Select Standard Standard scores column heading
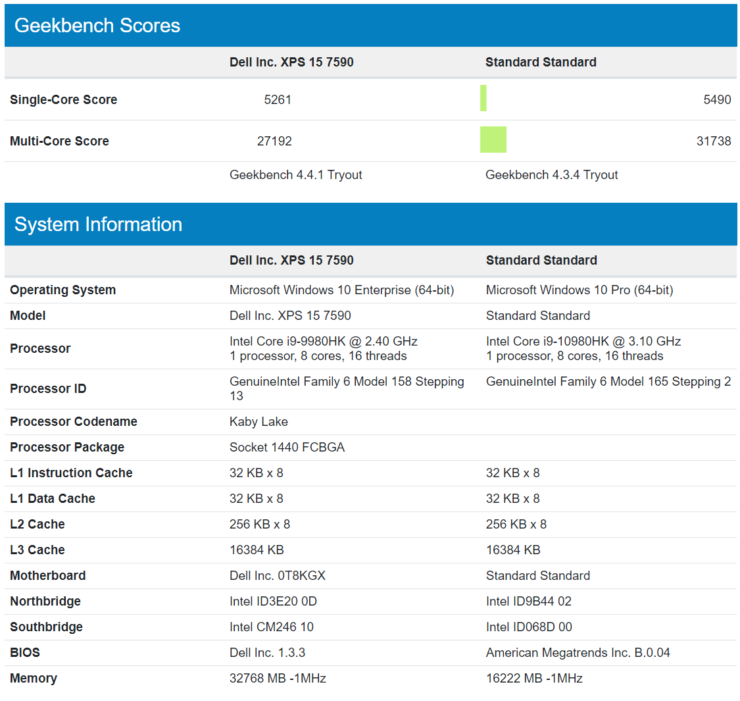Screen dimensions: 740x701 (541, 62)
